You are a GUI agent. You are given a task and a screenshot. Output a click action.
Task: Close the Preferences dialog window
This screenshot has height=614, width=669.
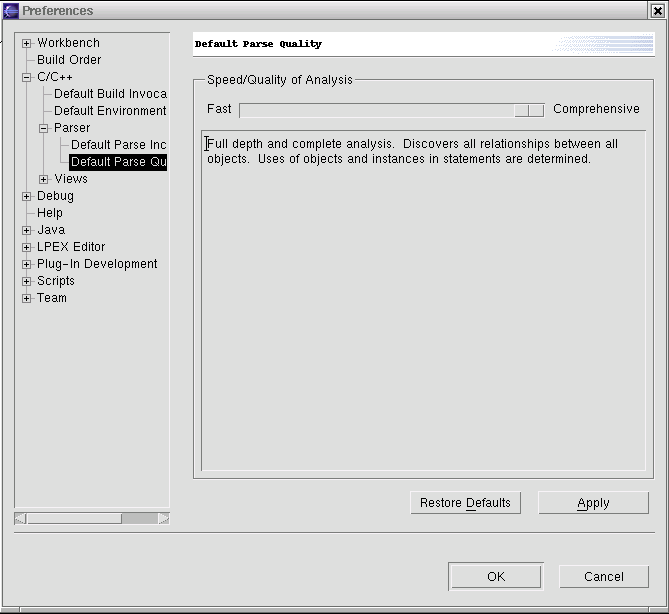click(655, 11)
